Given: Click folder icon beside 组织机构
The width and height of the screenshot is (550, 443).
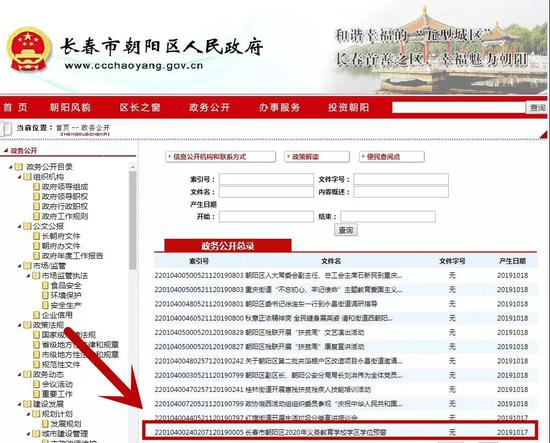Looking at the screenshot, I should click(27, 176).
